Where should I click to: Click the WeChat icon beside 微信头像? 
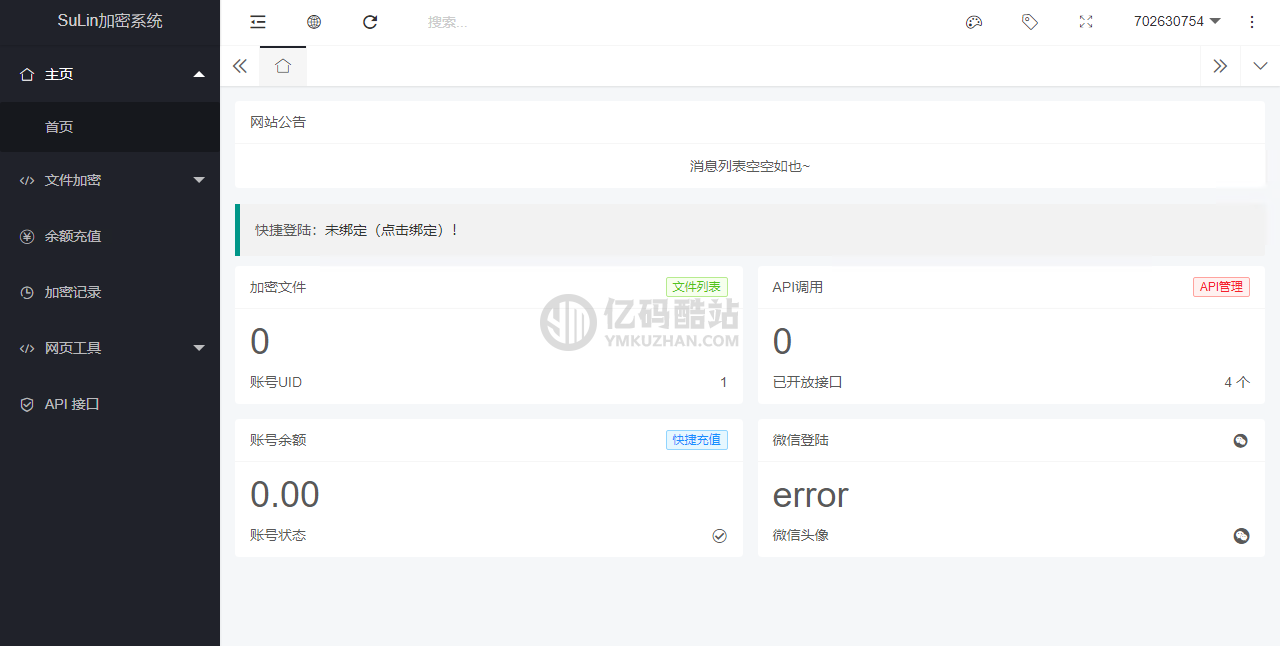point(1241,536)
